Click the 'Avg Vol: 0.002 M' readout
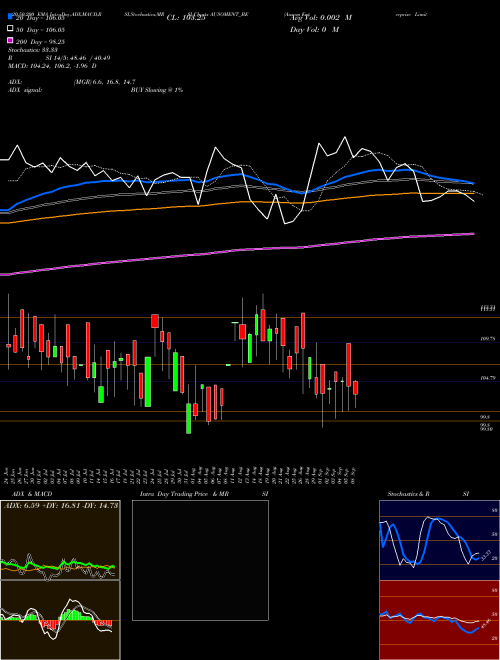This screenshot has width=500, height=660. coord(321,18)
